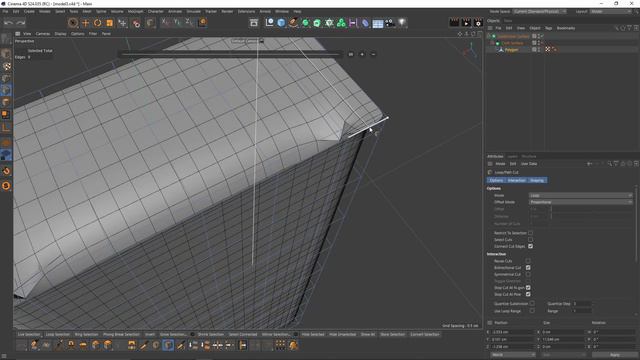
Task: Render to Picture Viewer icon
Action: click(466, 23)
